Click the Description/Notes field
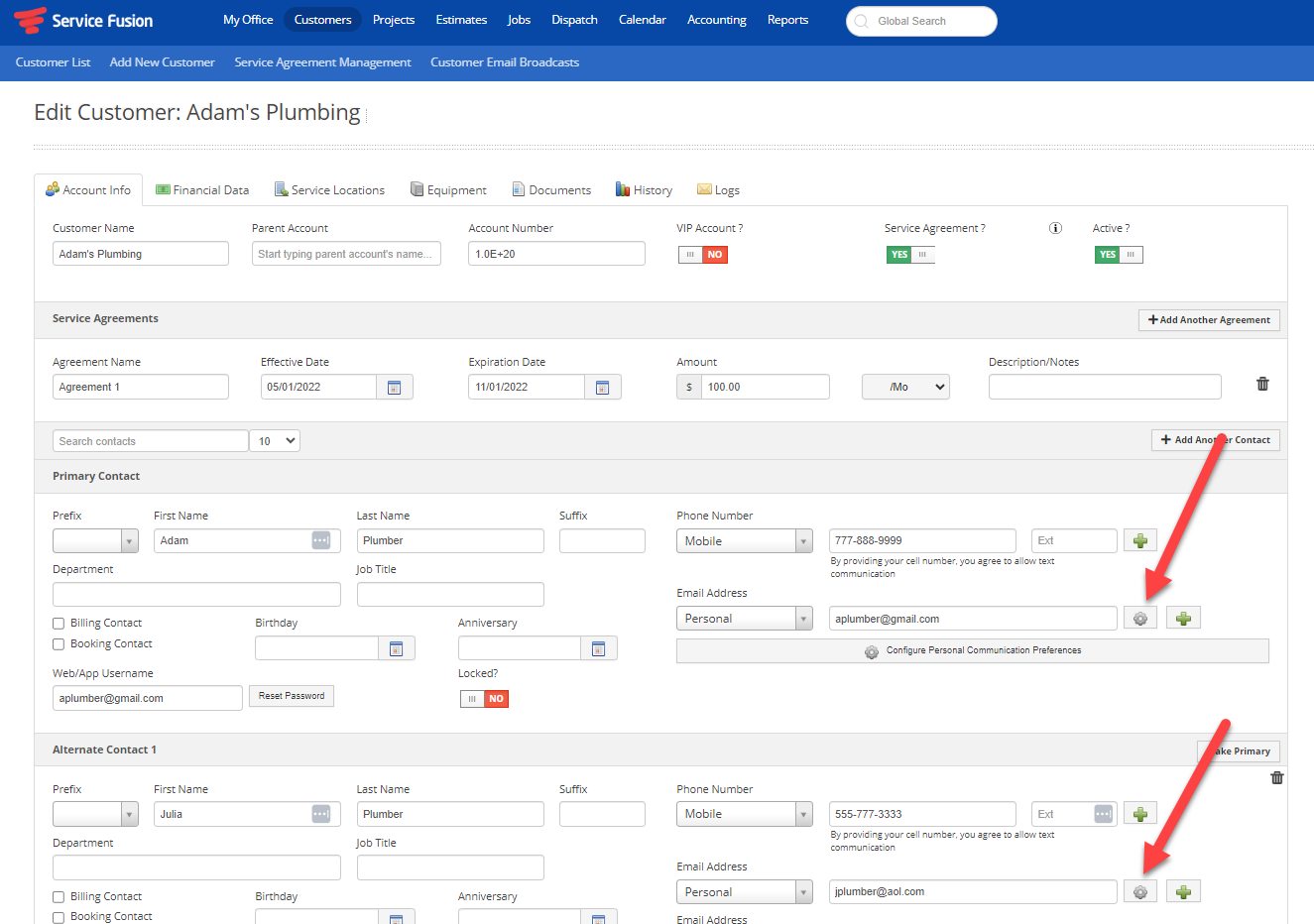 click(x=1105, y=387)
